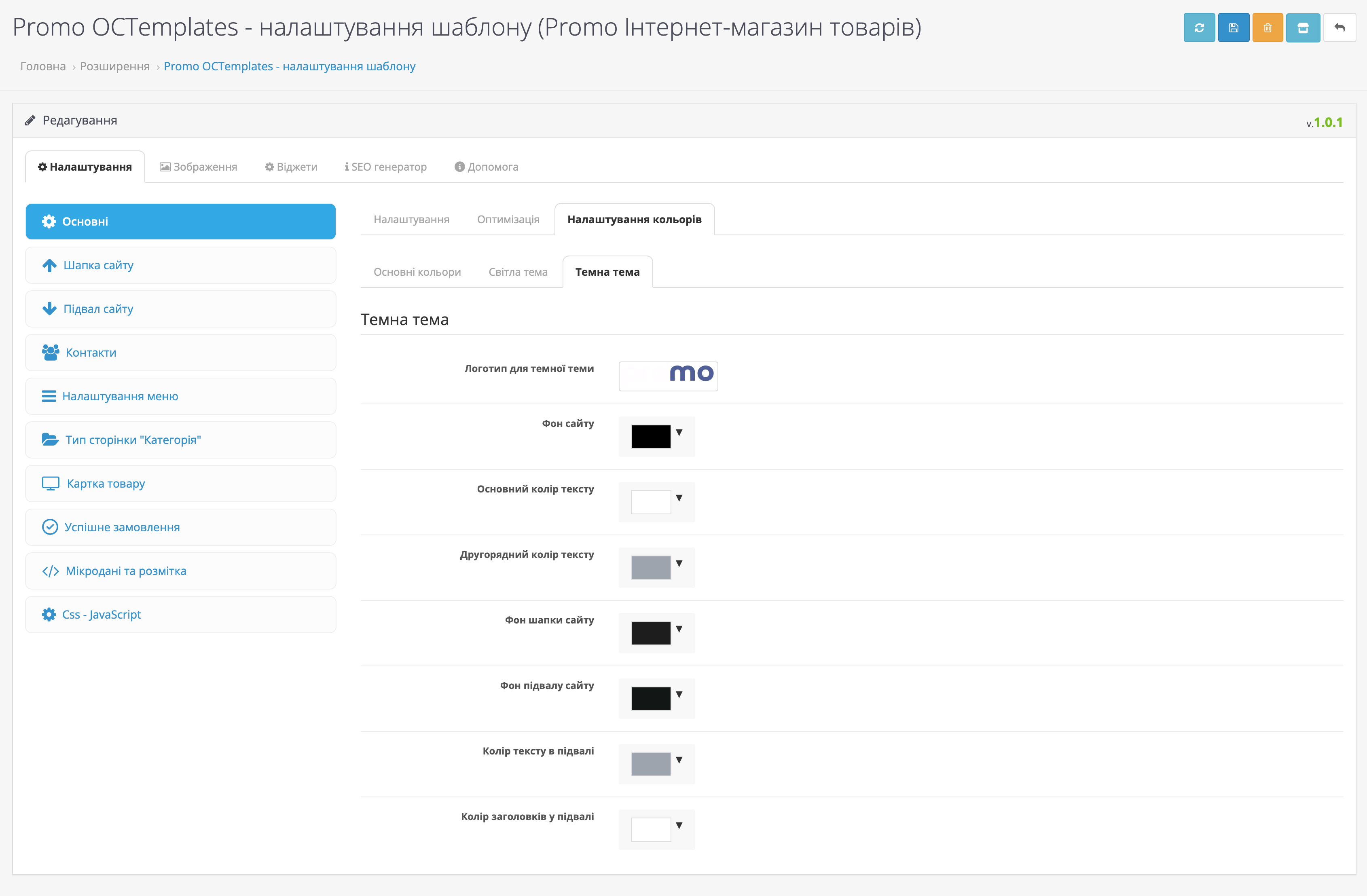Expand Фон шапки сайту dropdown arrow
The image size is (1367, 896).
click(x=679, y=629)
